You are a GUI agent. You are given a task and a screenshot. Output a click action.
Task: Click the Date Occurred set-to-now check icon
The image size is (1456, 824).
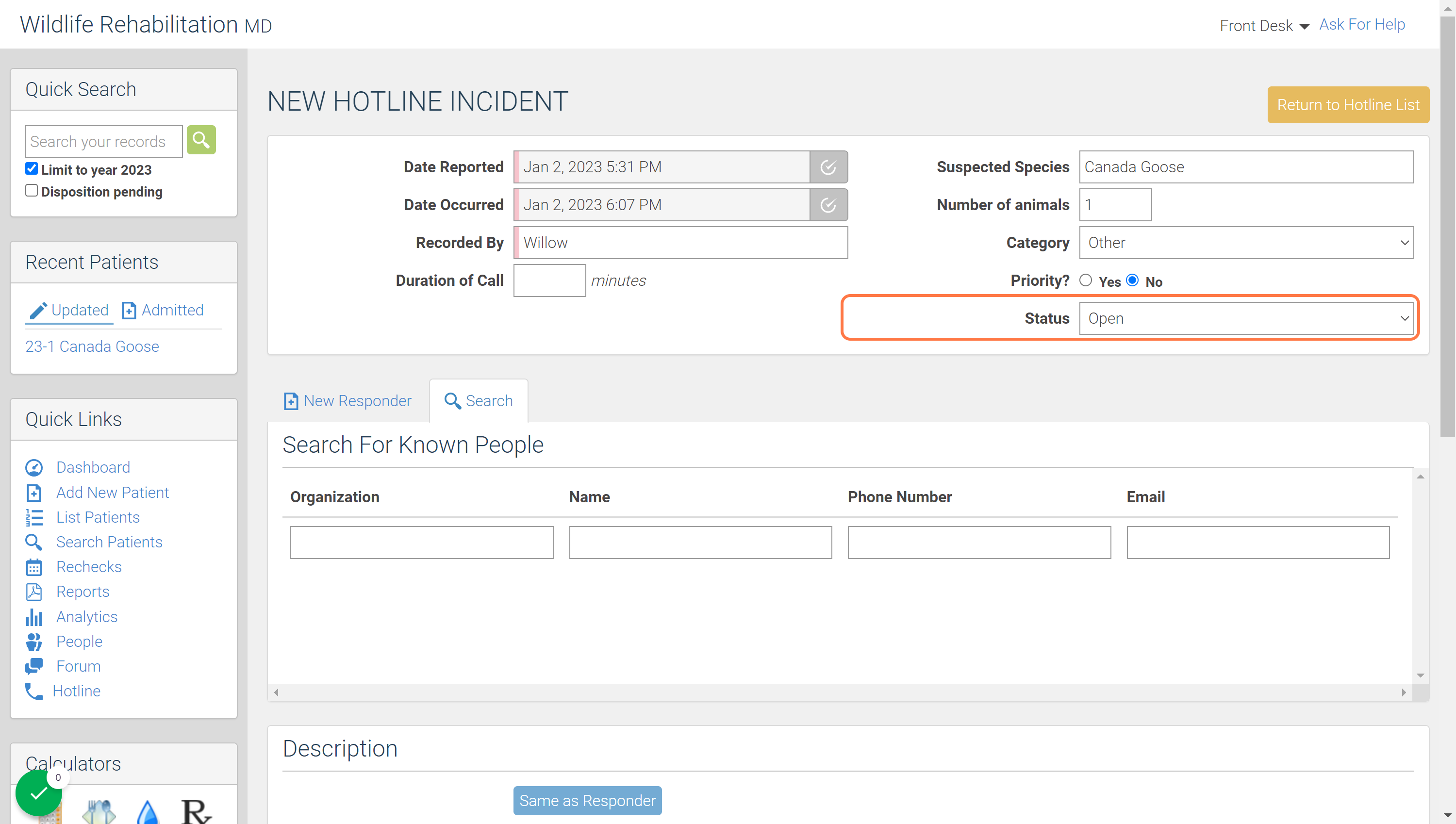click(828, 205)
